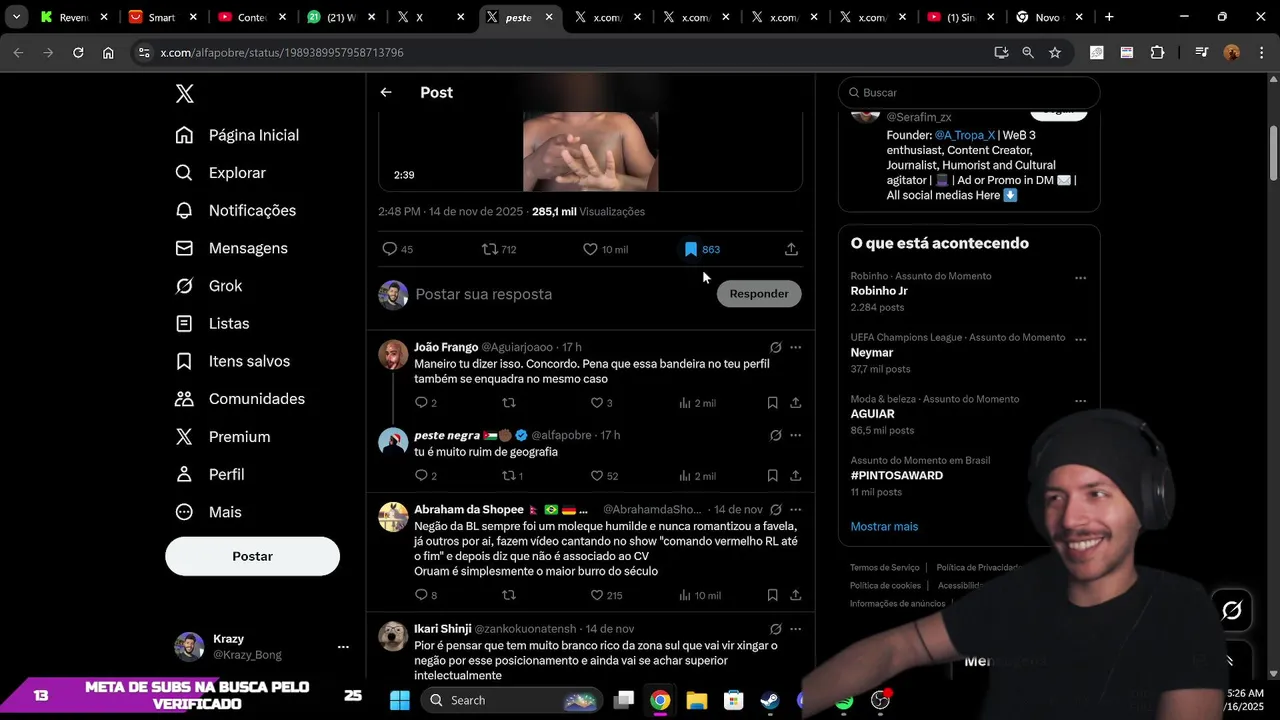Image resolution: width=1280 pixels, height=720 pixels.
Task: Open Grok icon on João Frango reply
Action: [775, 347]
